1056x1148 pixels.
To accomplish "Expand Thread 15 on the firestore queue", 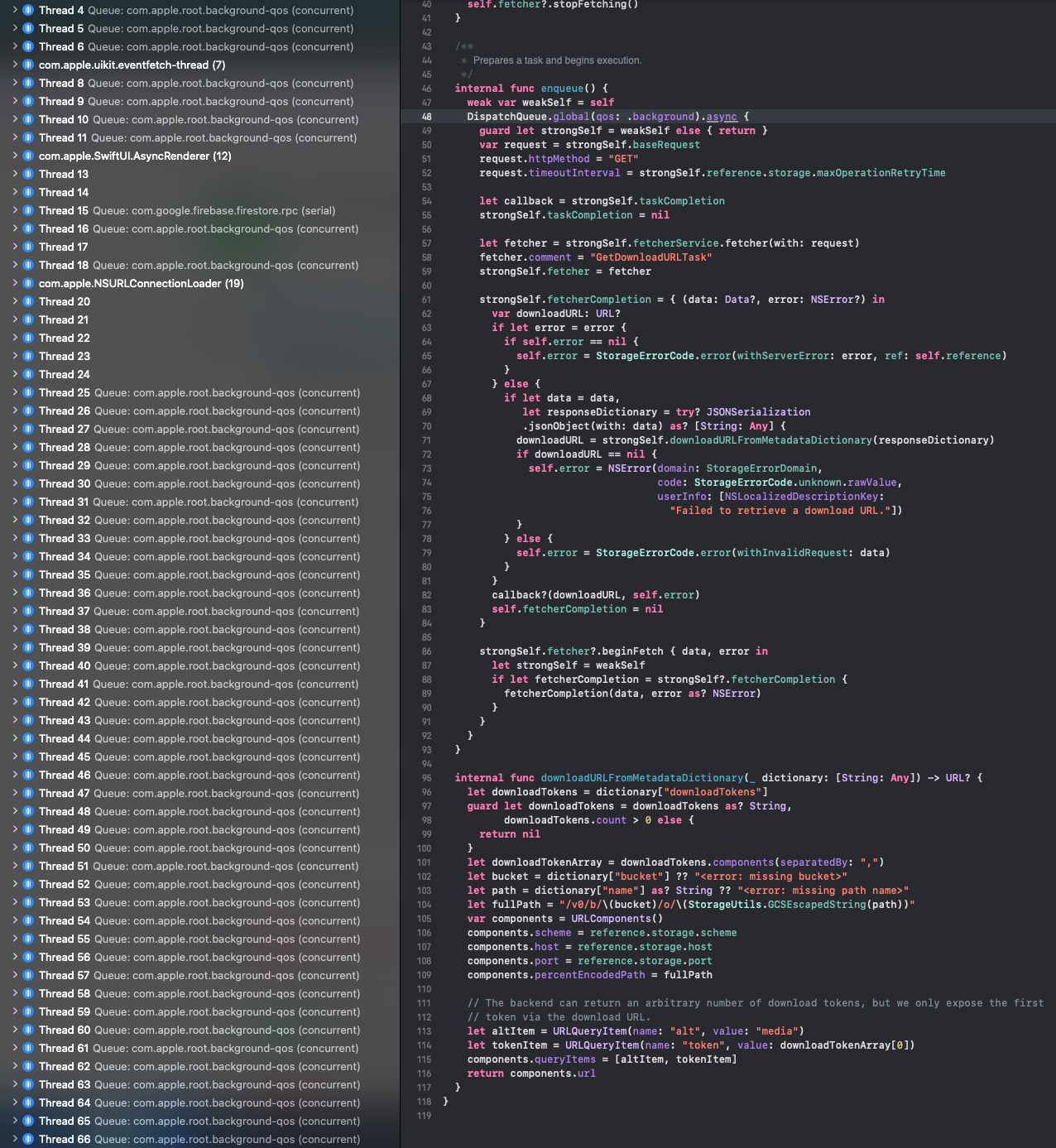I will pyautogui.click(x=15, y=210).
